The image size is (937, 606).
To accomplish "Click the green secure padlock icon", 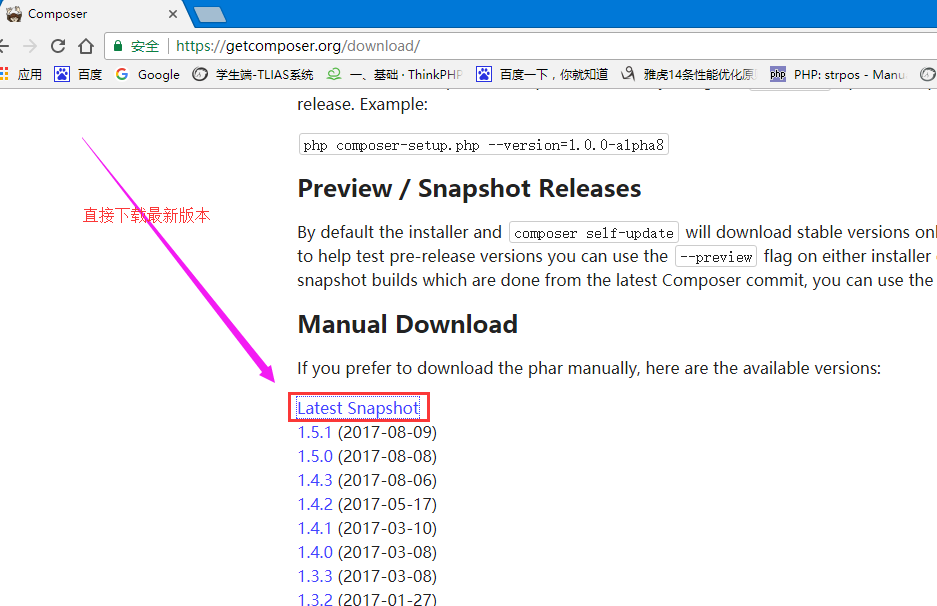I will [118, 46].
